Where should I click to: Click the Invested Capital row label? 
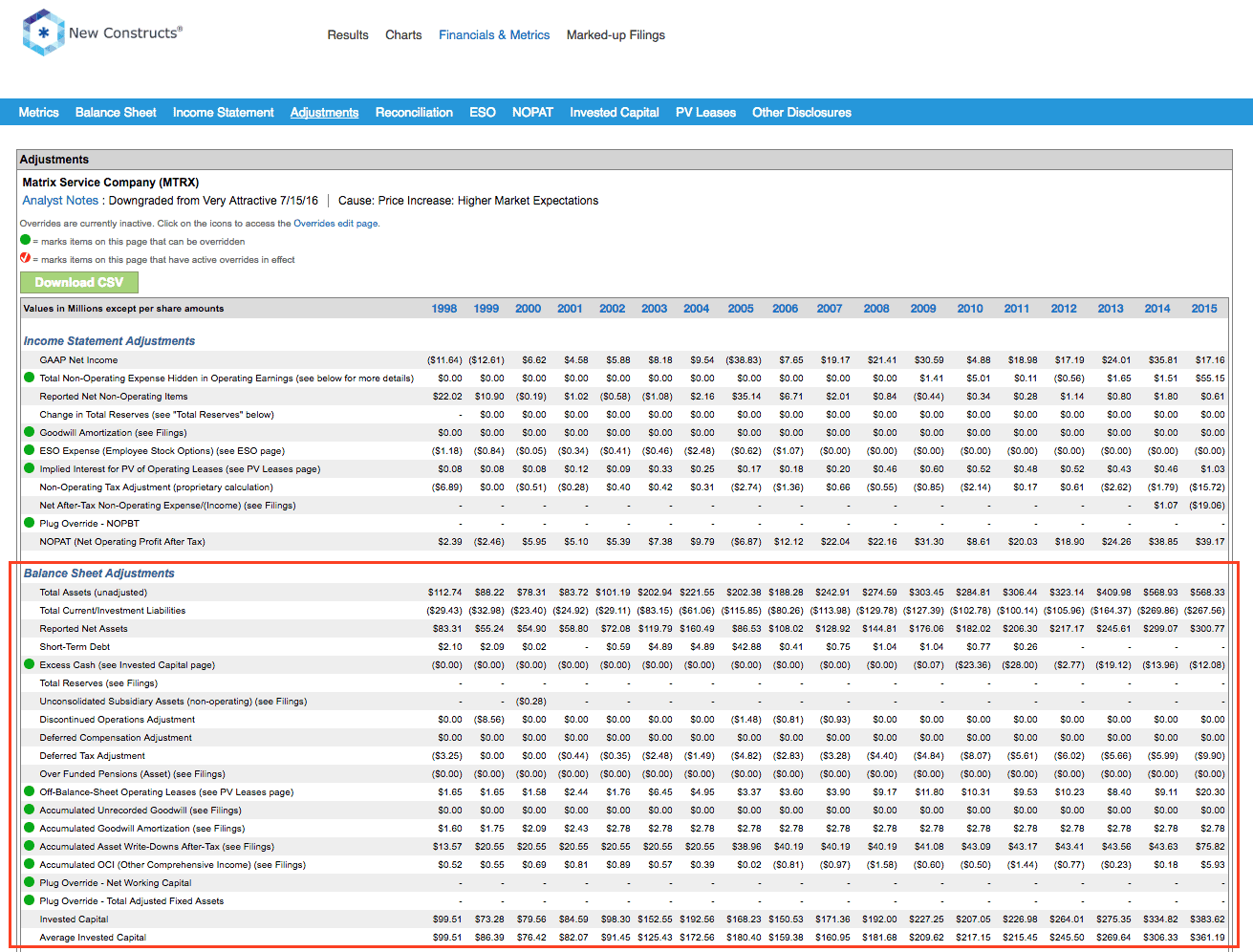coord(74,920)
